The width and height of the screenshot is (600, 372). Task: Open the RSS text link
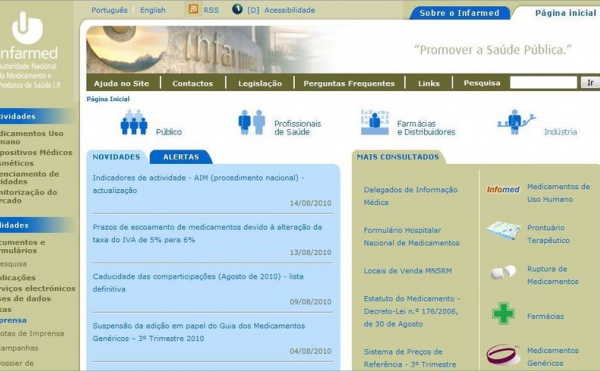211,10
